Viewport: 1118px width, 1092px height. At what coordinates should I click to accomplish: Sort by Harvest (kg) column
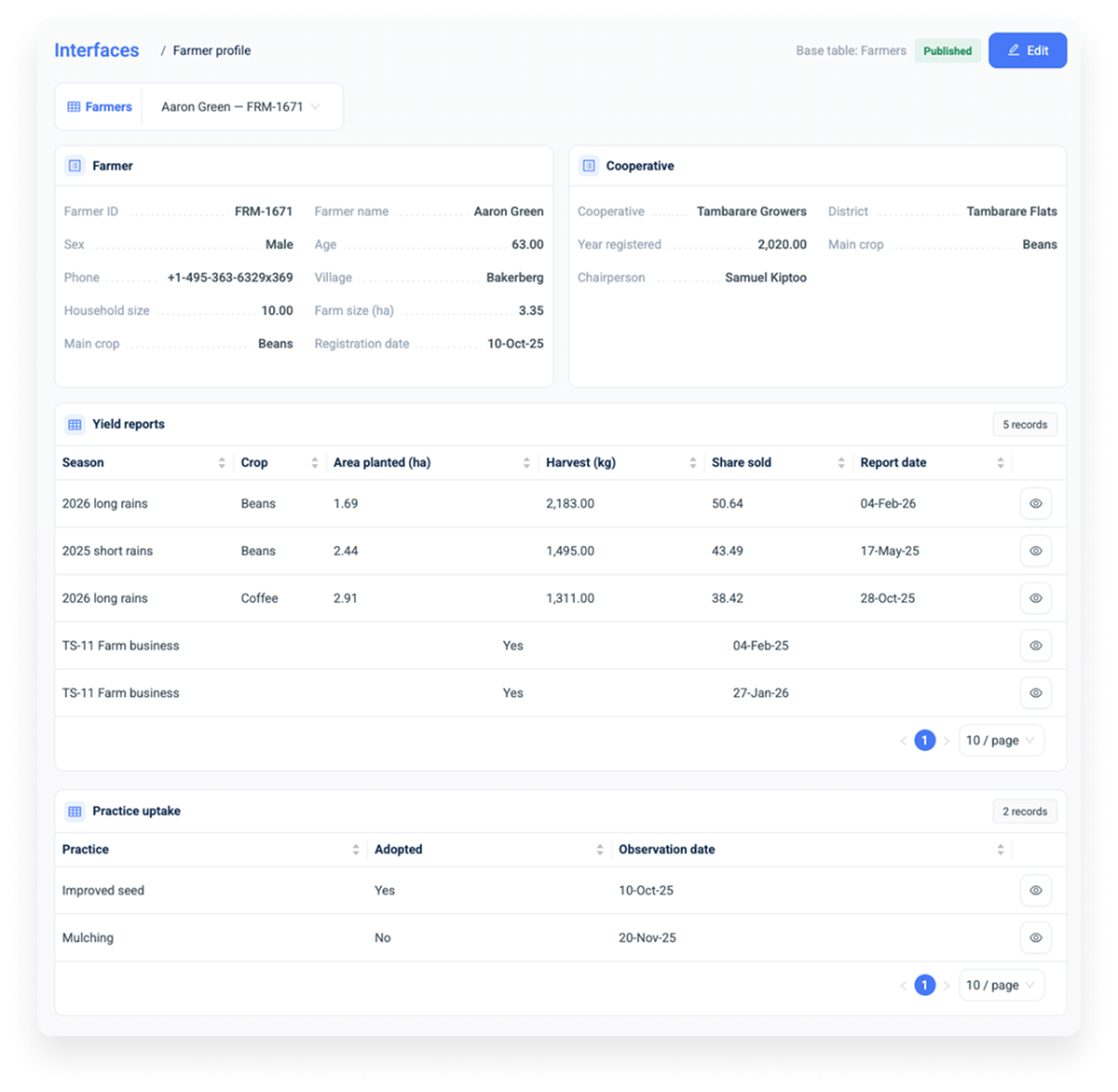[x=693, y=463]
